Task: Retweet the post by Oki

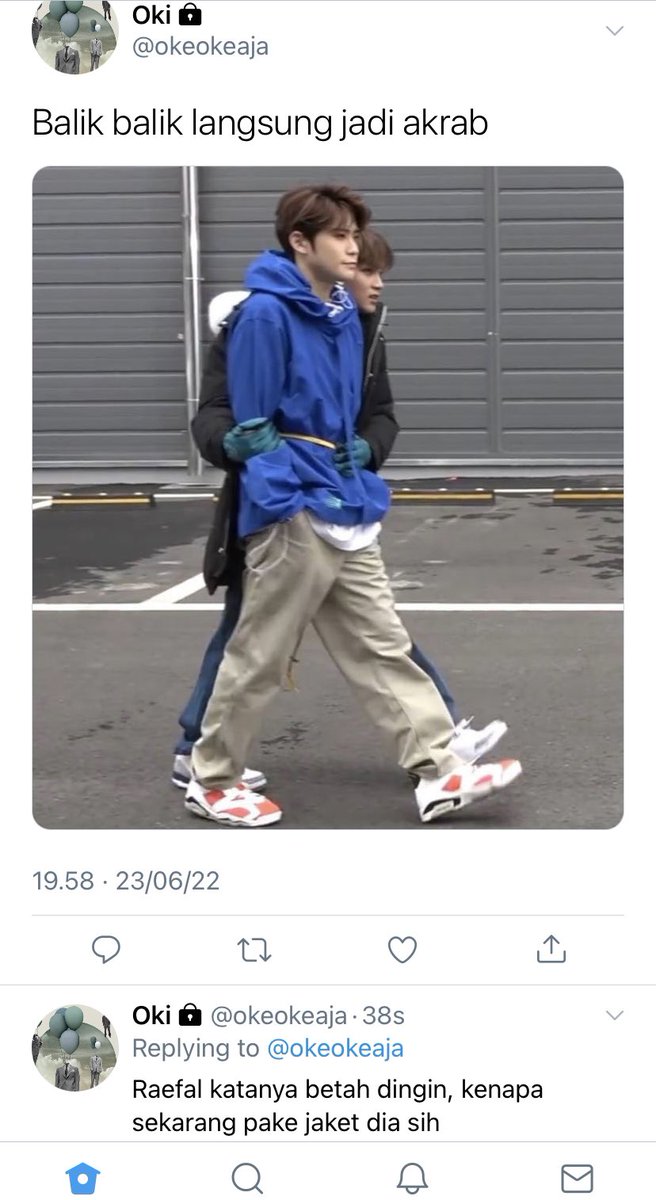Action: click(x=254, y=949)
